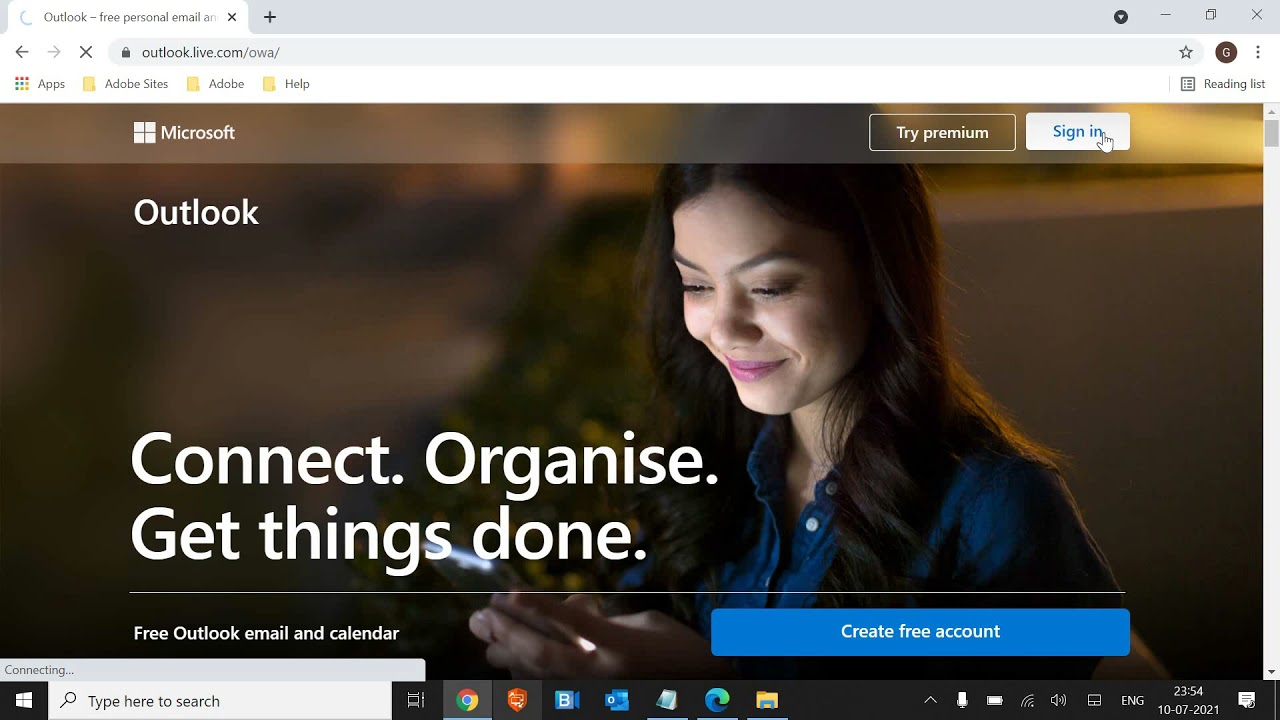Go to the Microsoft logo link
1280x720 pixels.
184,132
